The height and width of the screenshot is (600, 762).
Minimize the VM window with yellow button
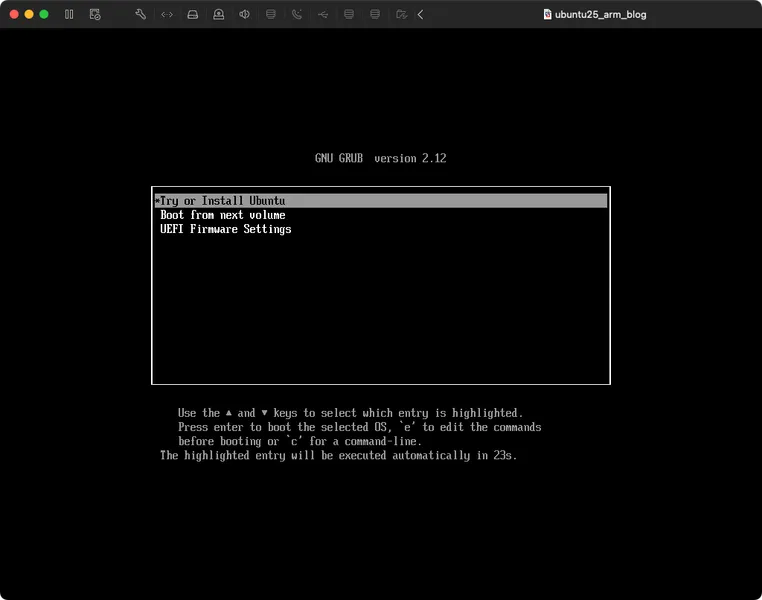click(x=29, y=15)
